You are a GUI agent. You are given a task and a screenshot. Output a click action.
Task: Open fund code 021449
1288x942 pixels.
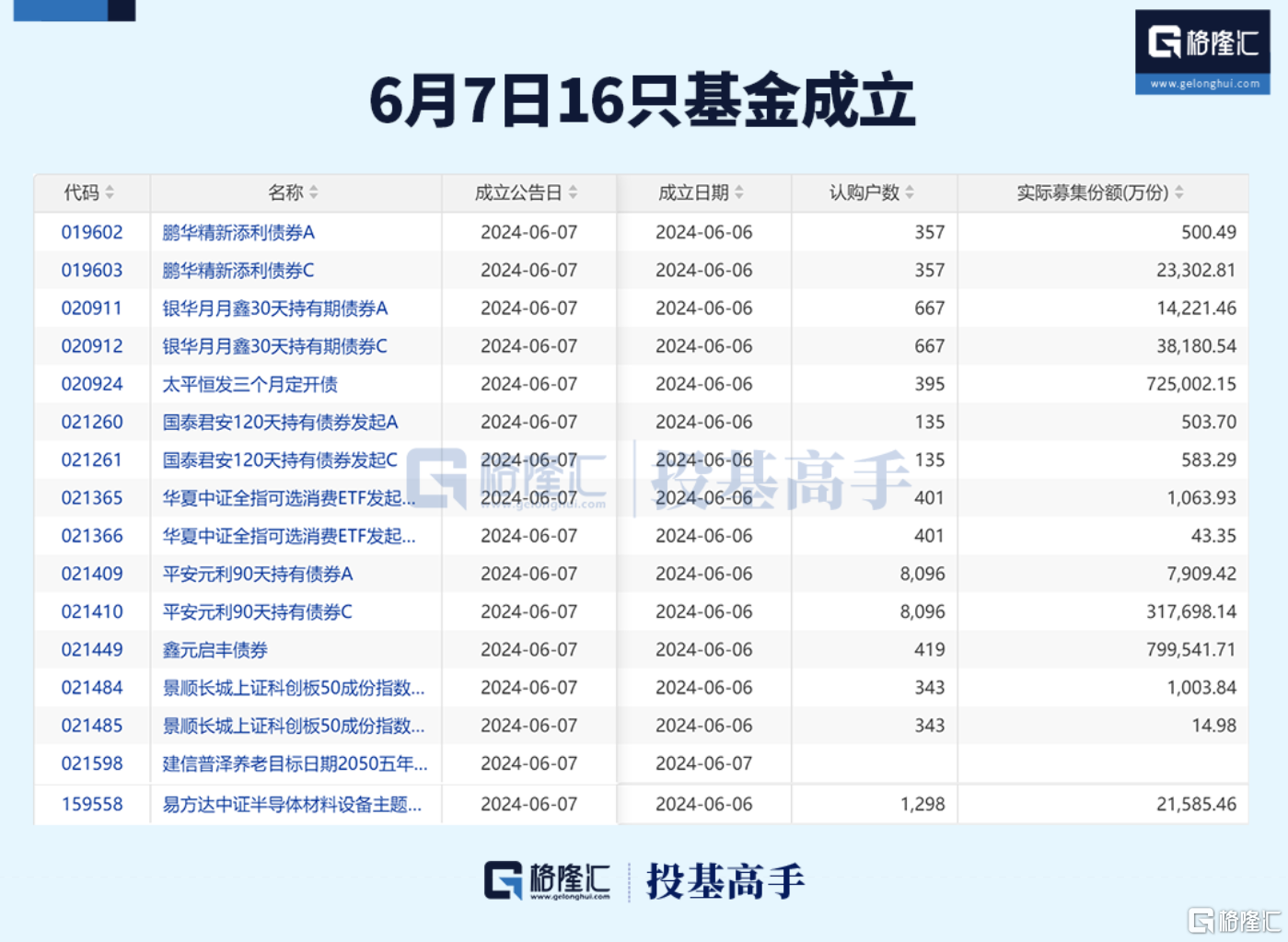(x=92, y=649)
